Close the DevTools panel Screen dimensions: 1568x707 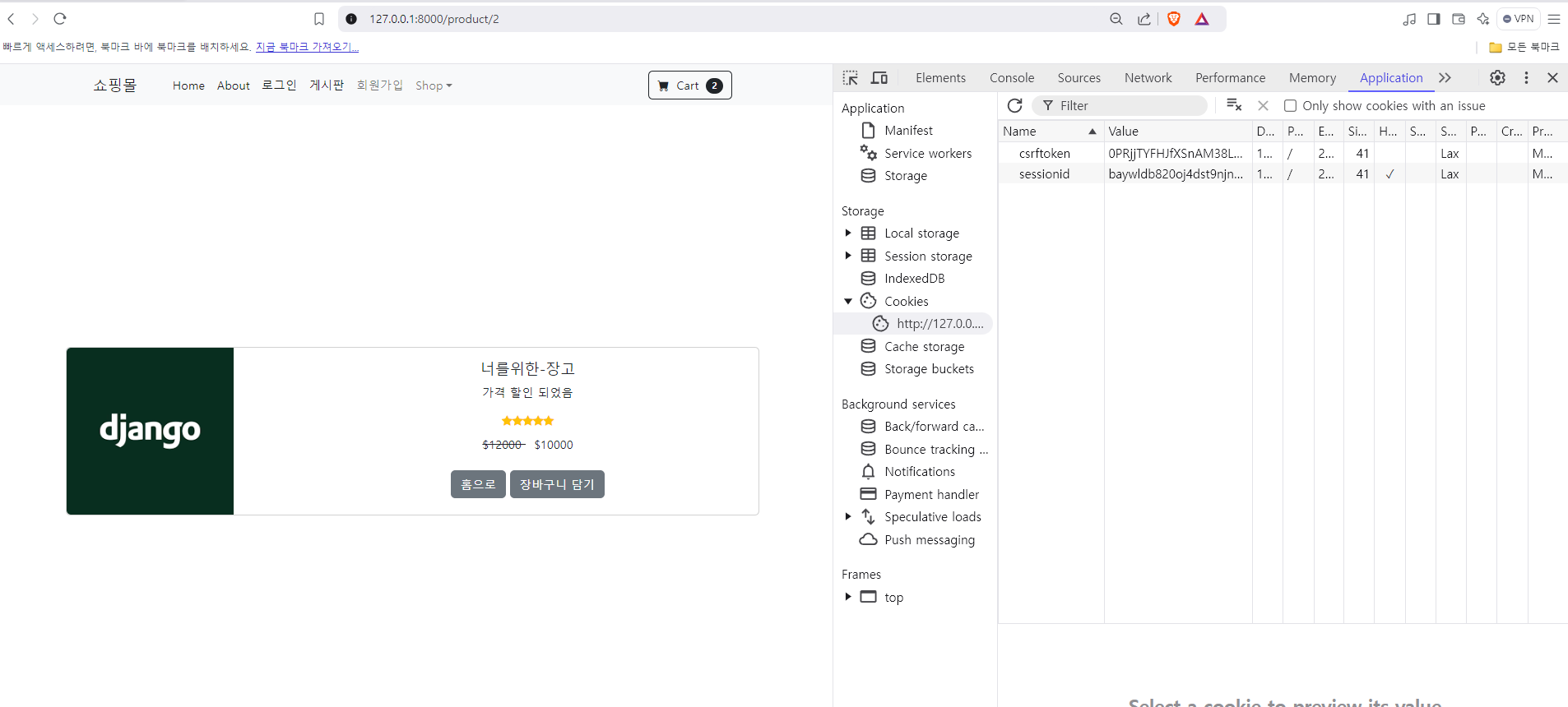coord(1553,77)
